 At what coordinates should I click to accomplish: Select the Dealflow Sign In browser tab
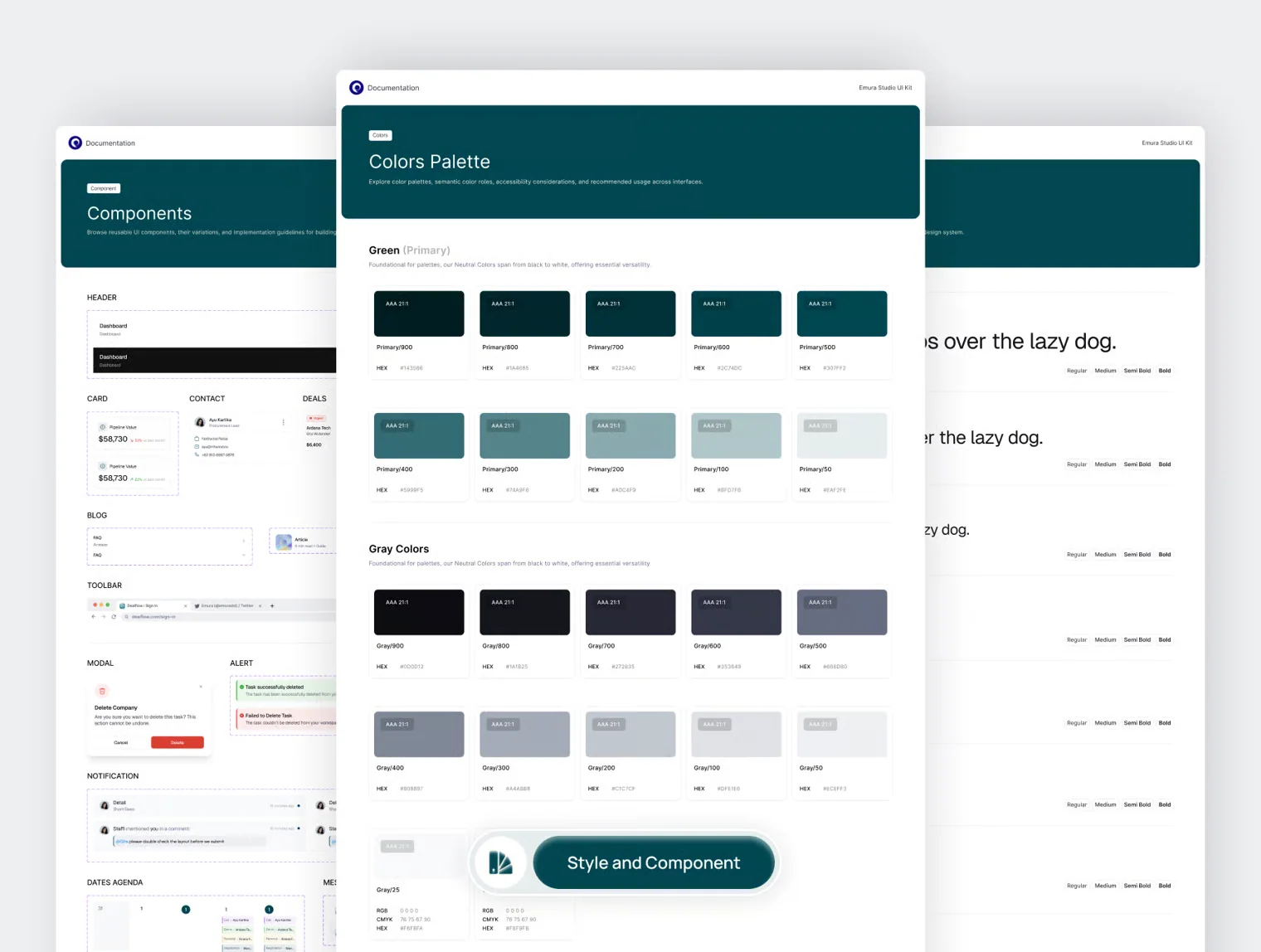point(153,606)
